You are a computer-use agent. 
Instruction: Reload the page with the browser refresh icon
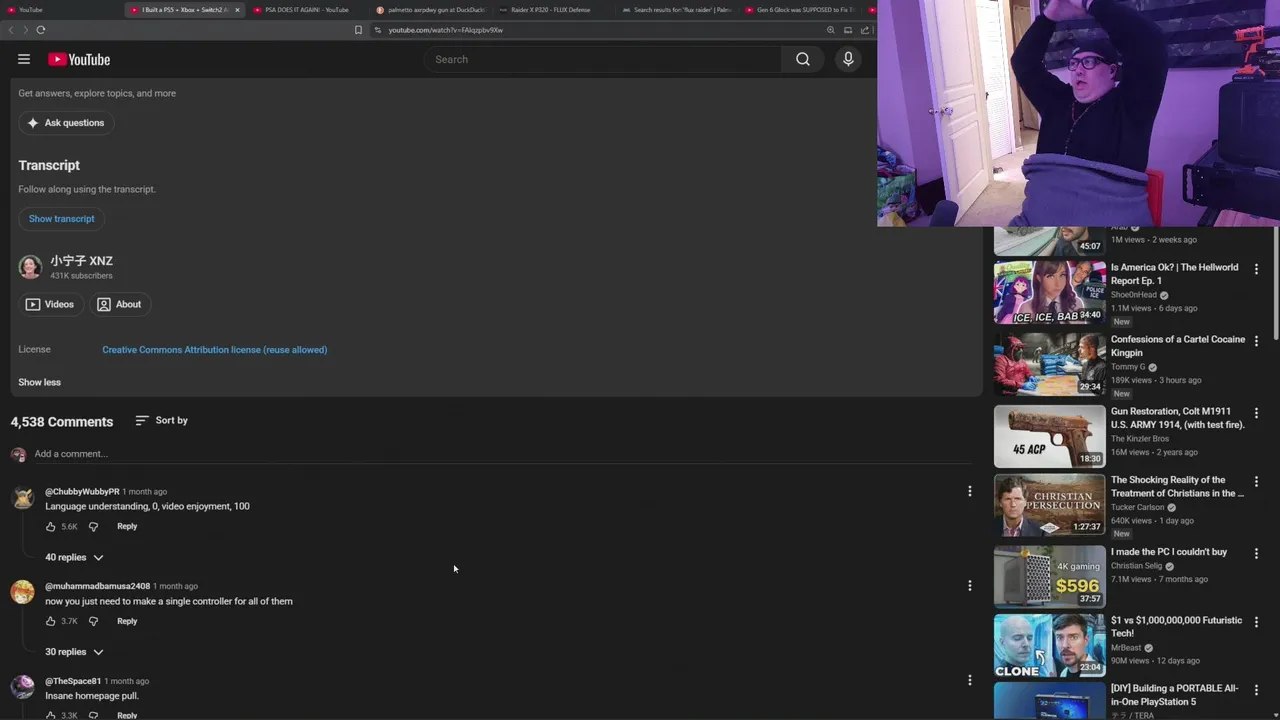[41, 30]
